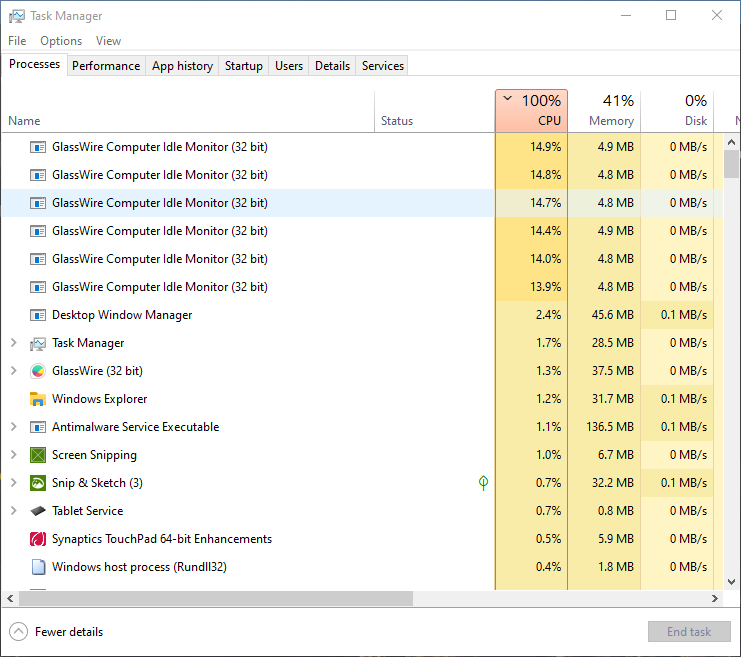Click the Screen Snipping green icon
This screenshot has height=657, width=741.
[38, 455]
